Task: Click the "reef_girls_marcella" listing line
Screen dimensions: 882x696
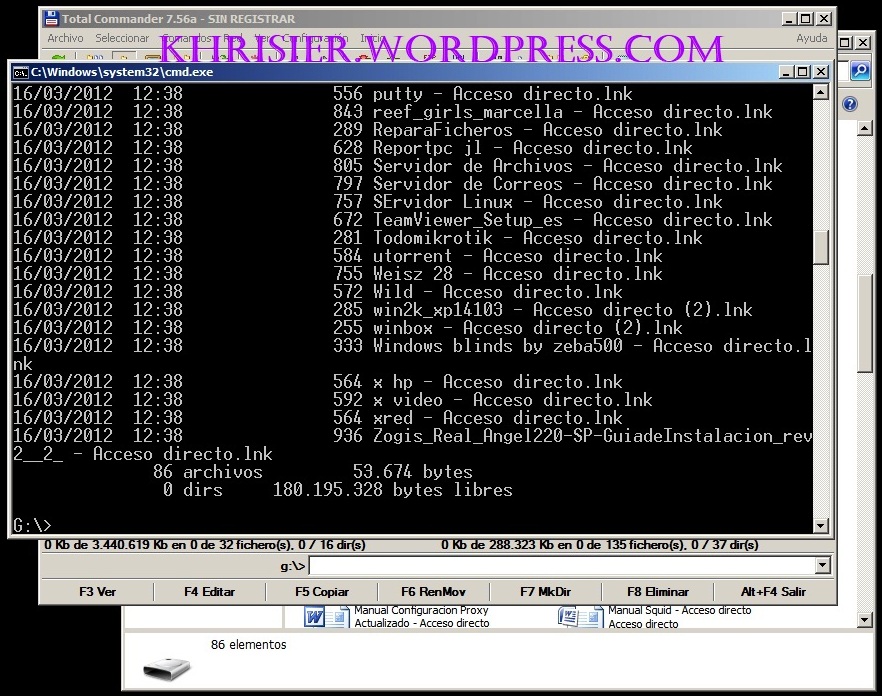Action: 393,111
